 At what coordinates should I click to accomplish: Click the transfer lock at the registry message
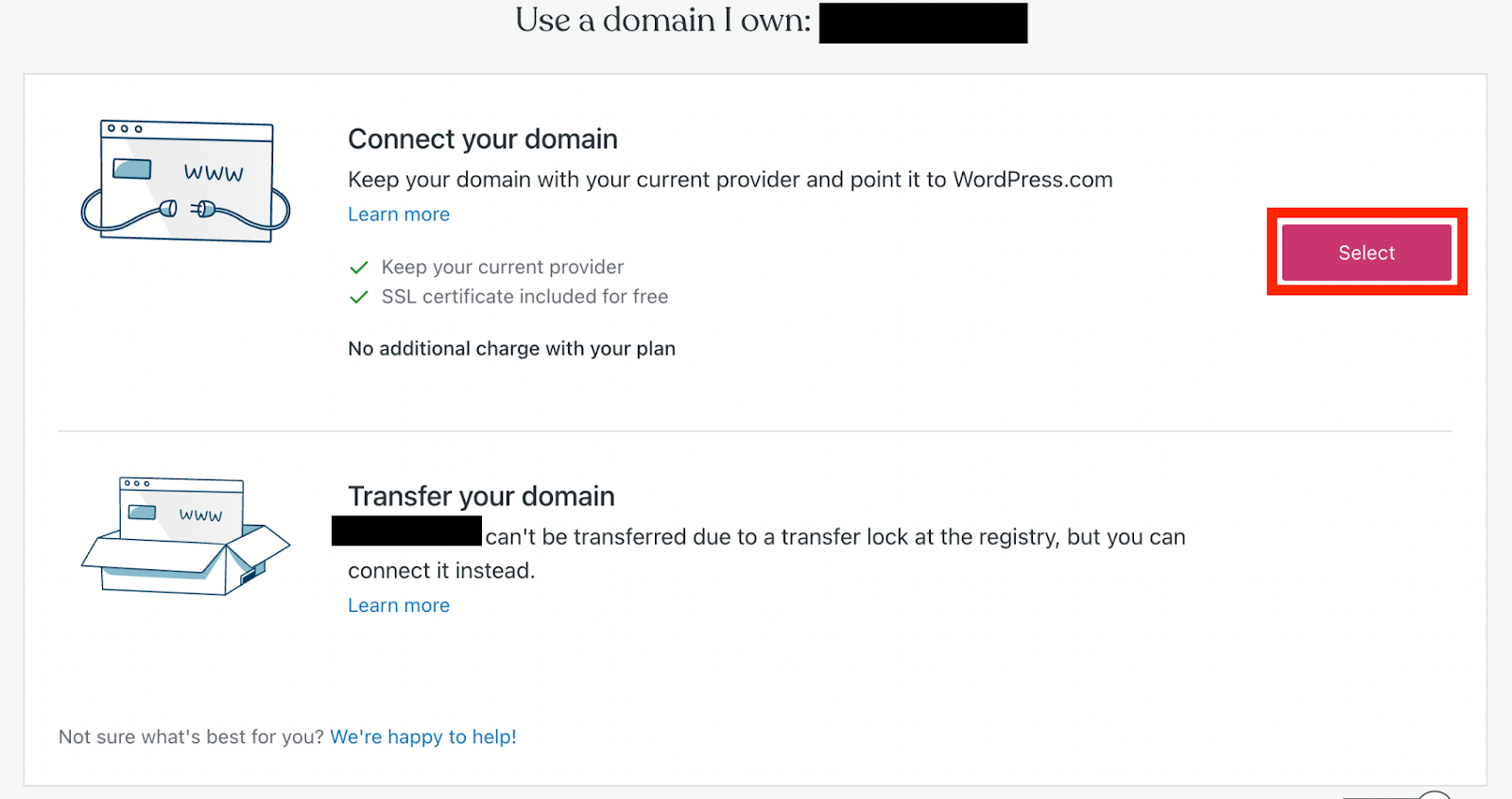[834, 537]
